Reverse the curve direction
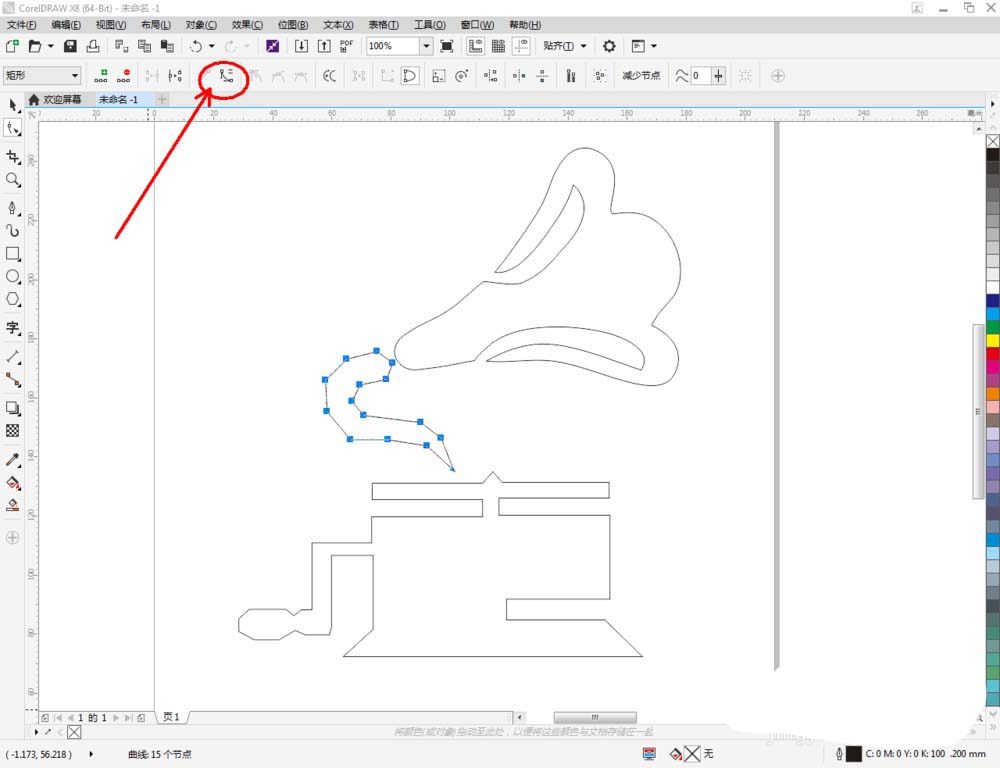This screenshot has width=1000, height=768. click(x=329, y=76)
